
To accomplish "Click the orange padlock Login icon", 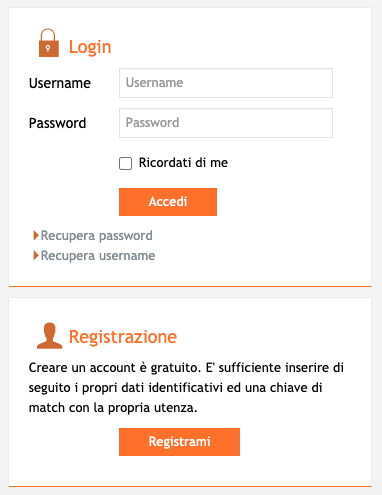I will pyautogui.click(x=49, y=43).
